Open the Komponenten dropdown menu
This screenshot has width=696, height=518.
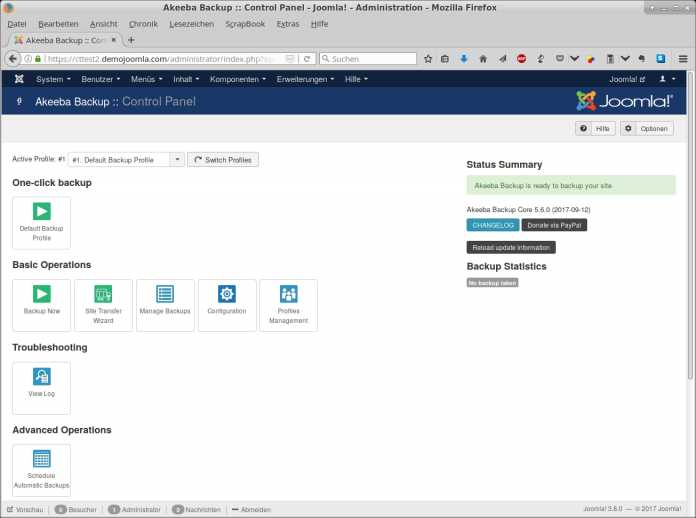[243, 79]
